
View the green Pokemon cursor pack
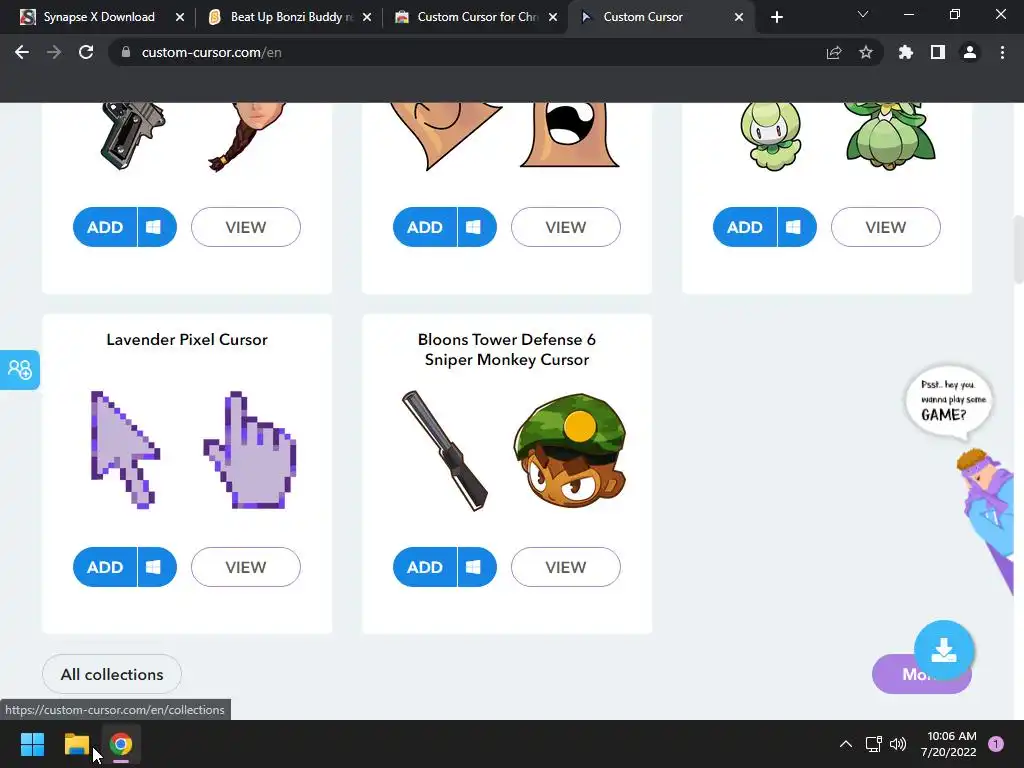coord(886,227)
